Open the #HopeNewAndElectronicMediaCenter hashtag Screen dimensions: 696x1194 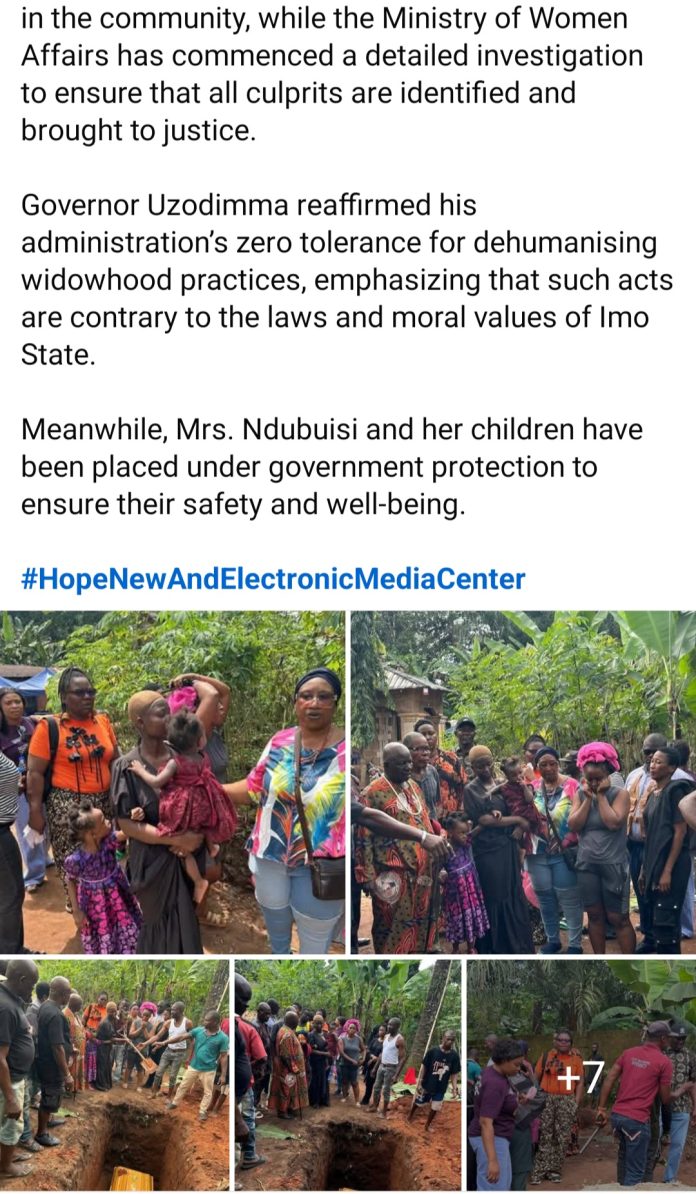pyautogui.click(x=273, y=579)
